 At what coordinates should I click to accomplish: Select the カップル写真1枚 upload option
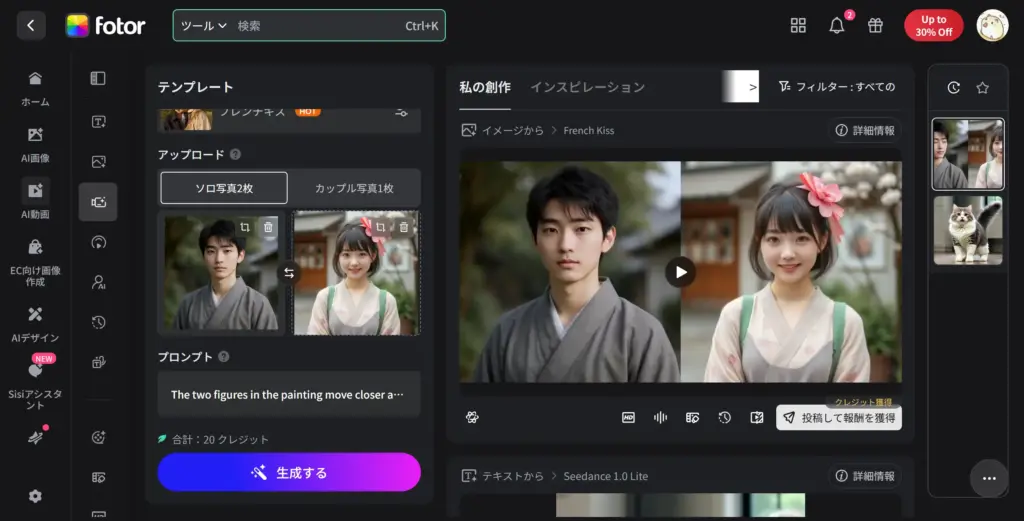[x=354, y=188]
